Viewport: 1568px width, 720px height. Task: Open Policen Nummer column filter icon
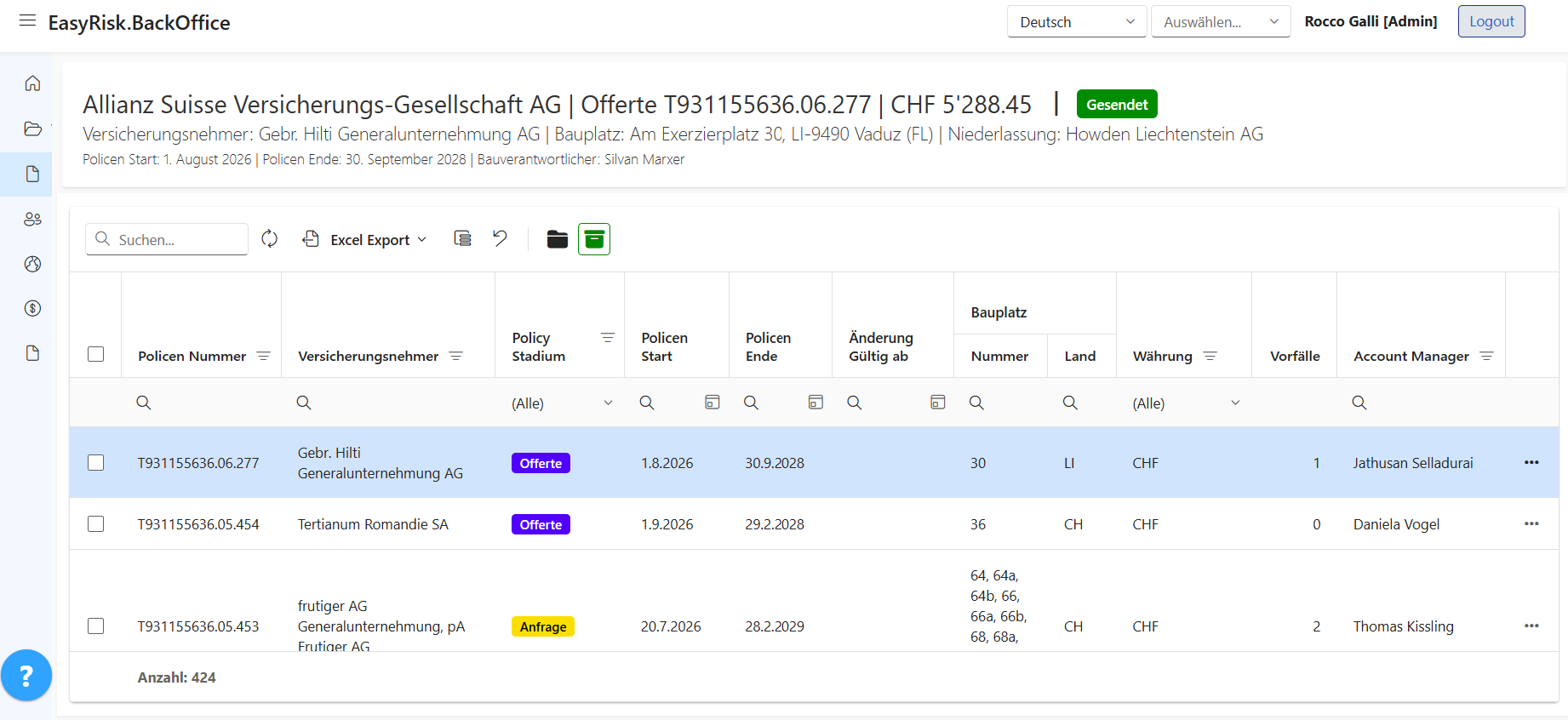coord(264,356)
